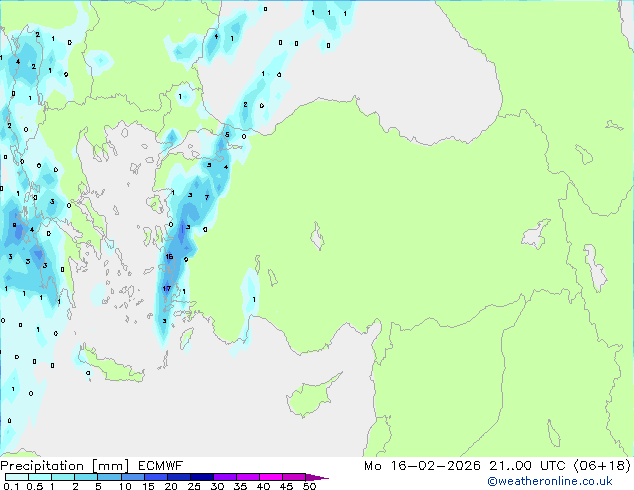The image size is (634, 490).
Task: Select the 20–25 mm legend color swatch
Action: point(178,477)
